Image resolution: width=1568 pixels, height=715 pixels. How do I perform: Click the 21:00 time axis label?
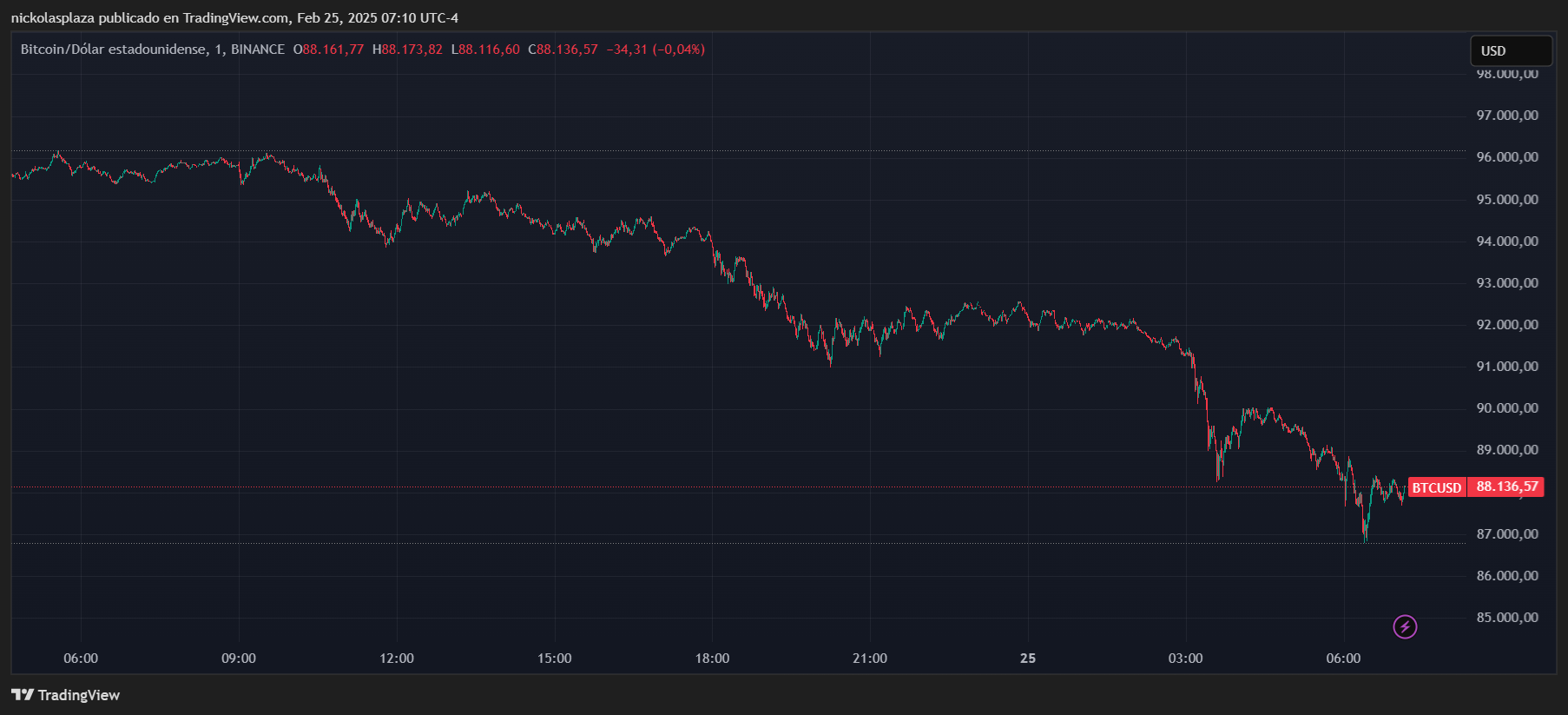point(870,659)
